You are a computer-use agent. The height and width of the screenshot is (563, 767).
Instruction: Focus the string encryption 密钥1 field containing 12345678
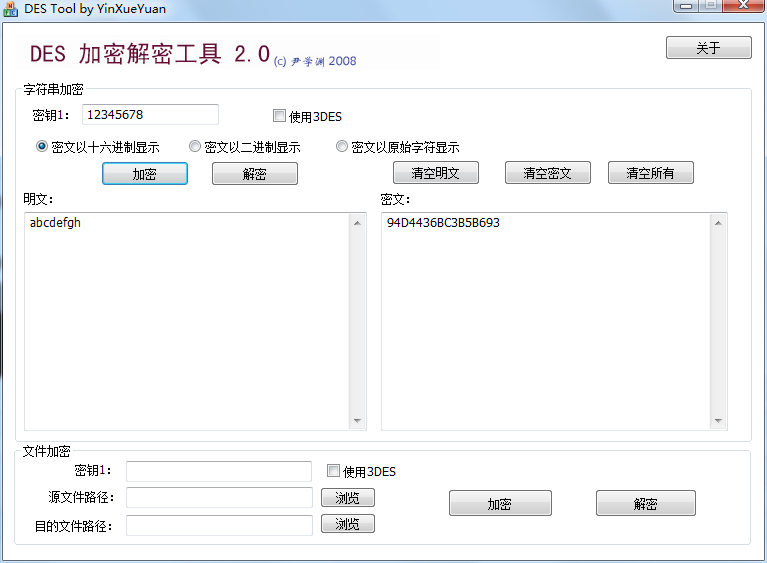point(150,114)
